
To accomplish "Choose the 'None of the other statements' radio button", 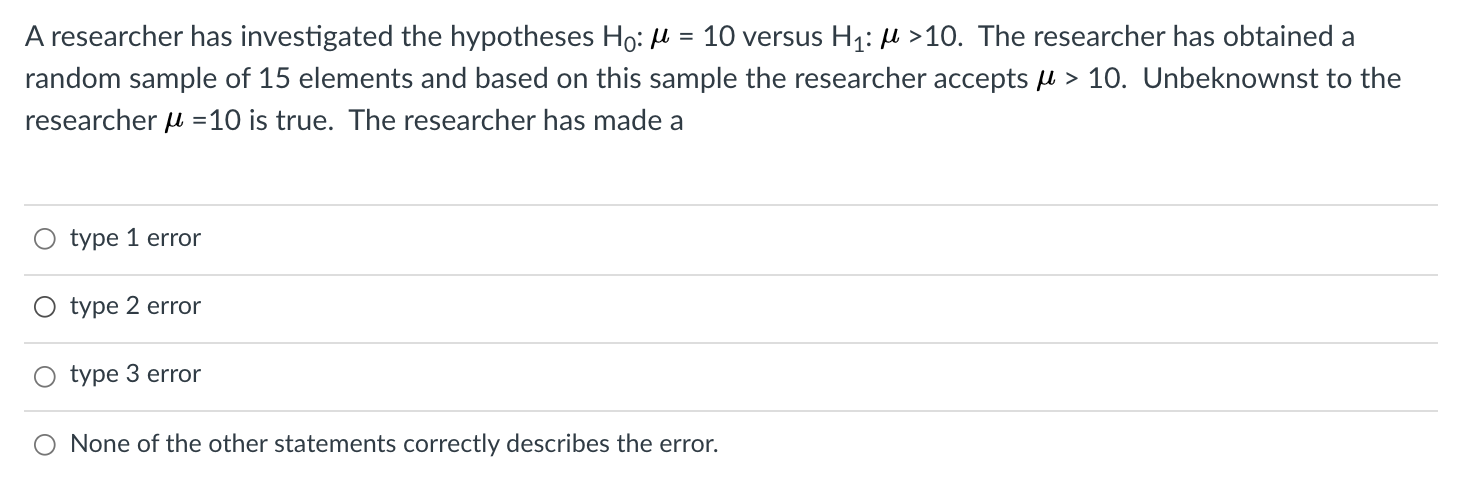I will 45,444.
